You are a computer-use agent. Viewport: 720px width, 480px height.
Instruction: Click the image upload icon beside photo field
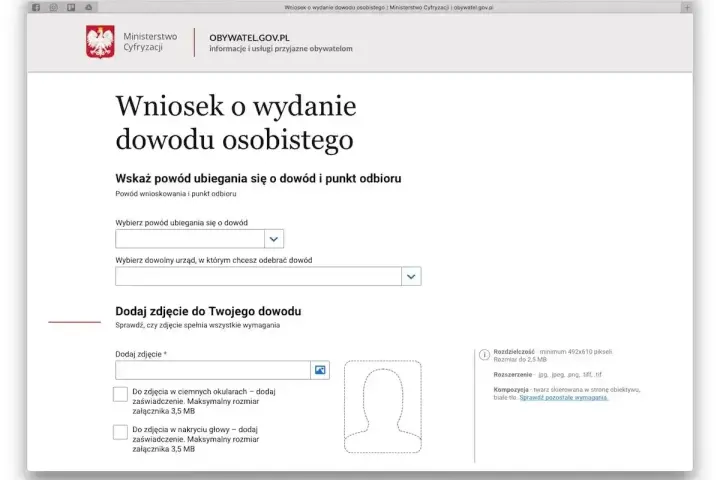click(x=320, y=370)
